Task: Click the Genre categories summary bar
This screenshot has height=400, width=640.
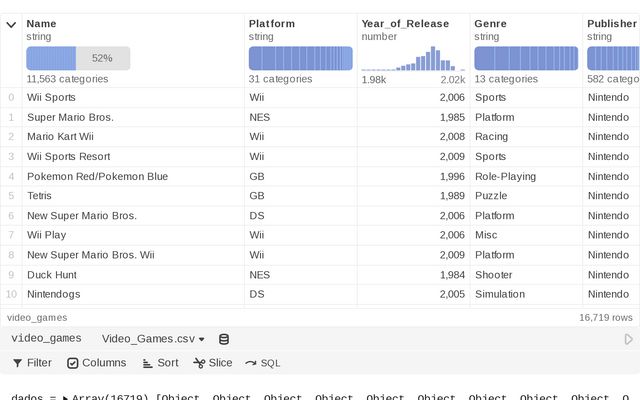Action: click(x=526, y=58)
